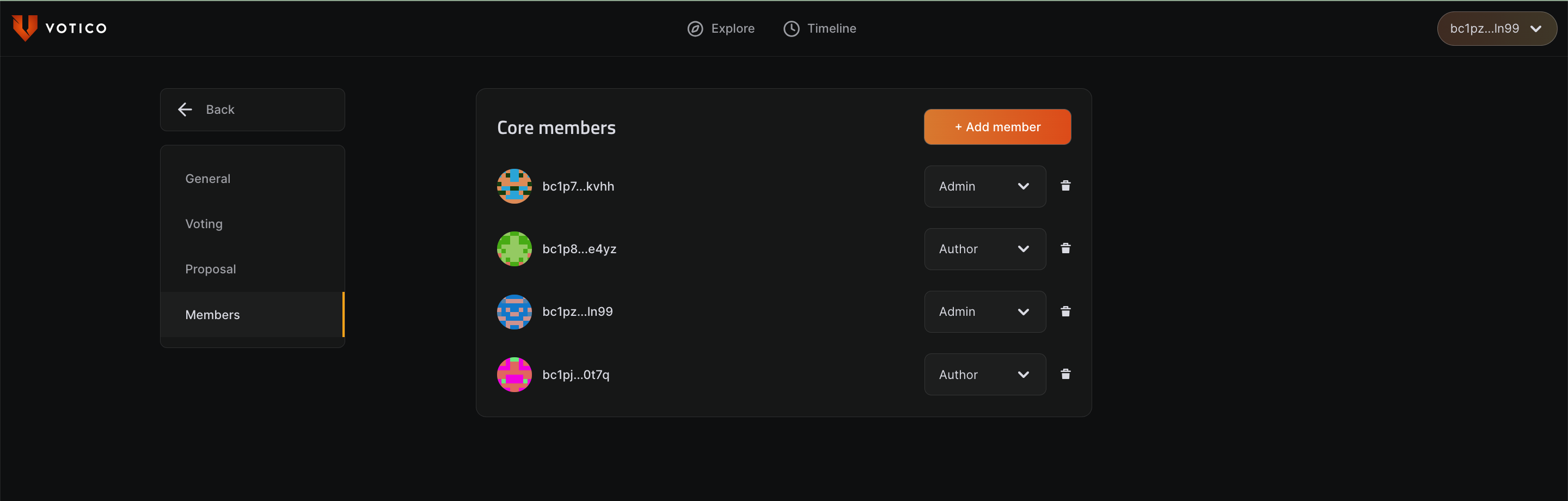Click the Back arrow icon
The height and width of the screenshot is (501, 1568).
click(x=185, y=109)
